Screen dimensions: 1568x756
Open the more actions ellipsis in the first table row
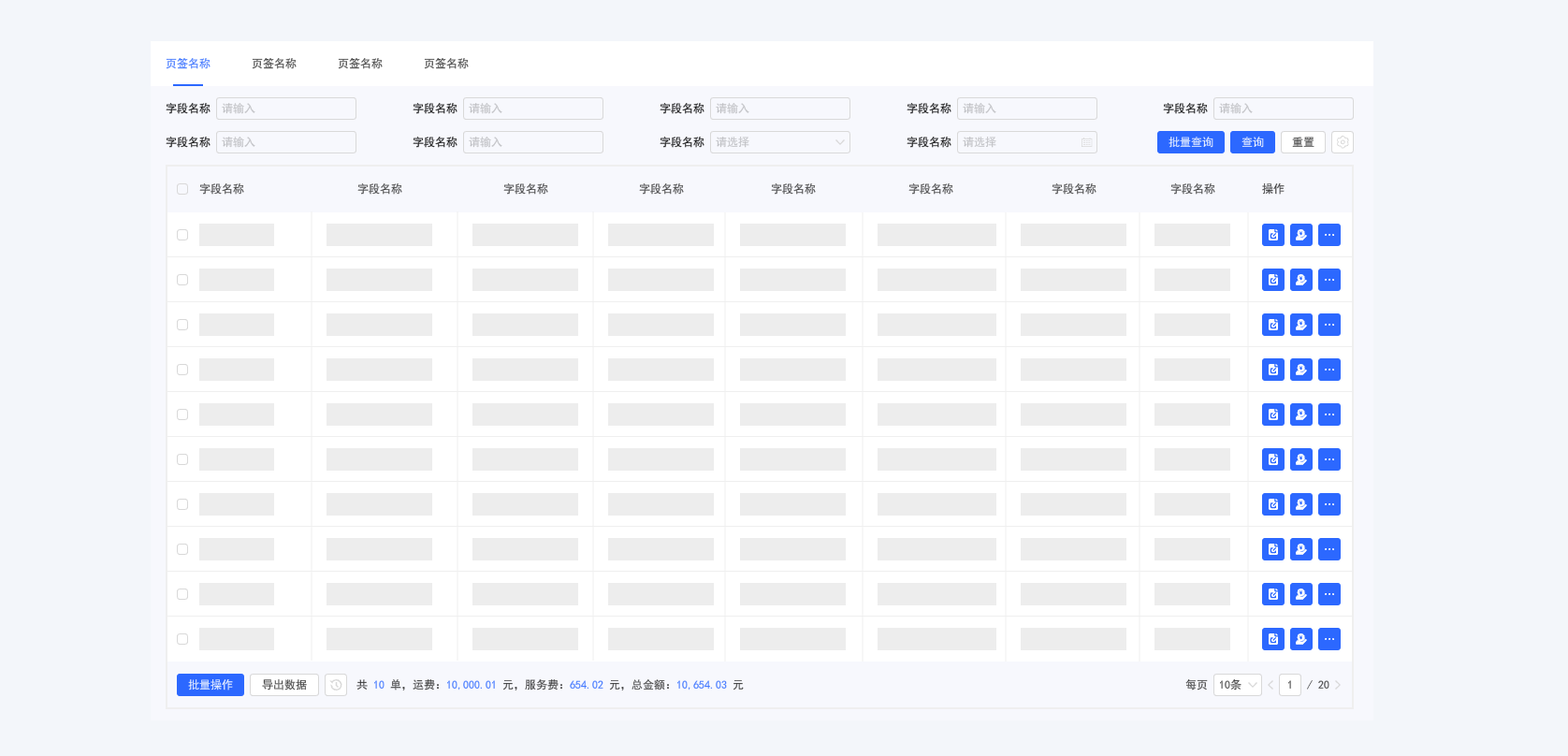1328,235
